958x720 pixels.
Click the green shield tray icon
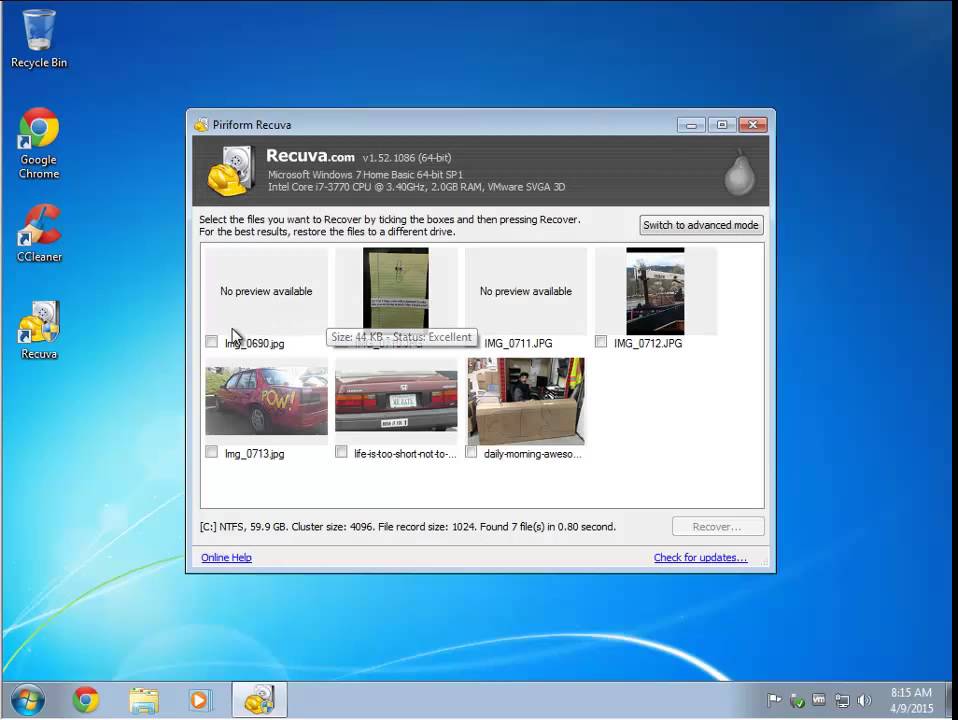(797, 701)
